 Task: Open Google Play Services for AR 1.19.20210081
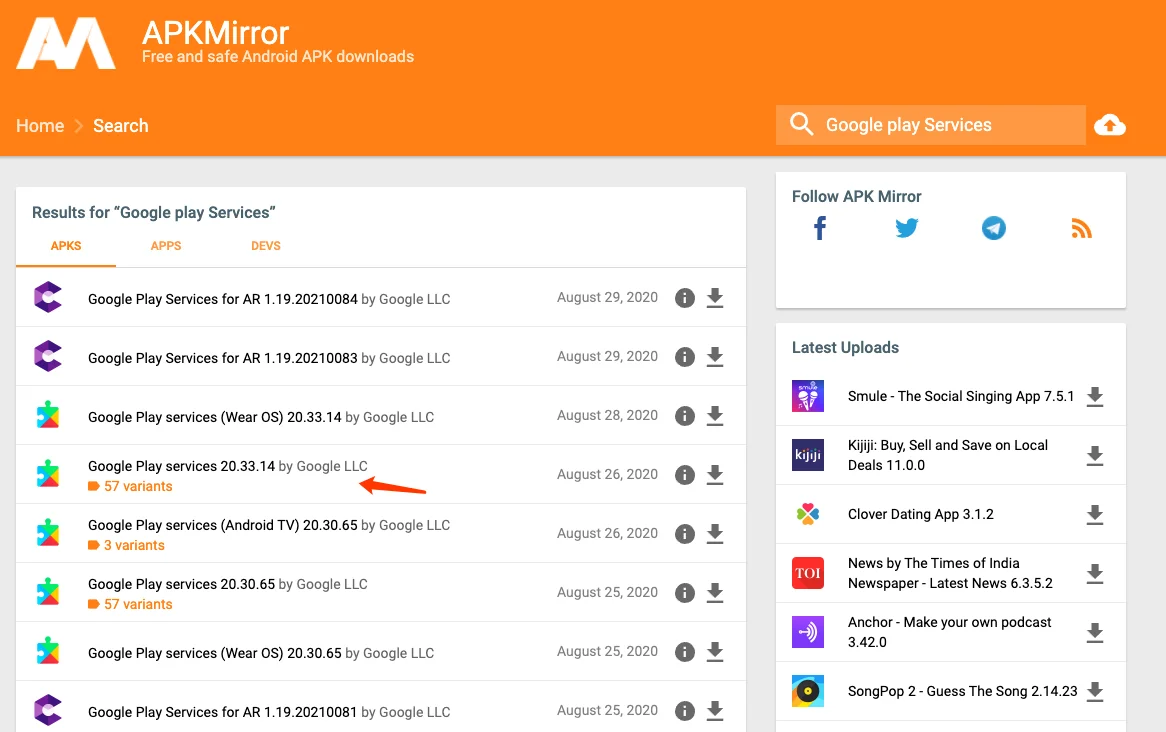pos(222,712)
